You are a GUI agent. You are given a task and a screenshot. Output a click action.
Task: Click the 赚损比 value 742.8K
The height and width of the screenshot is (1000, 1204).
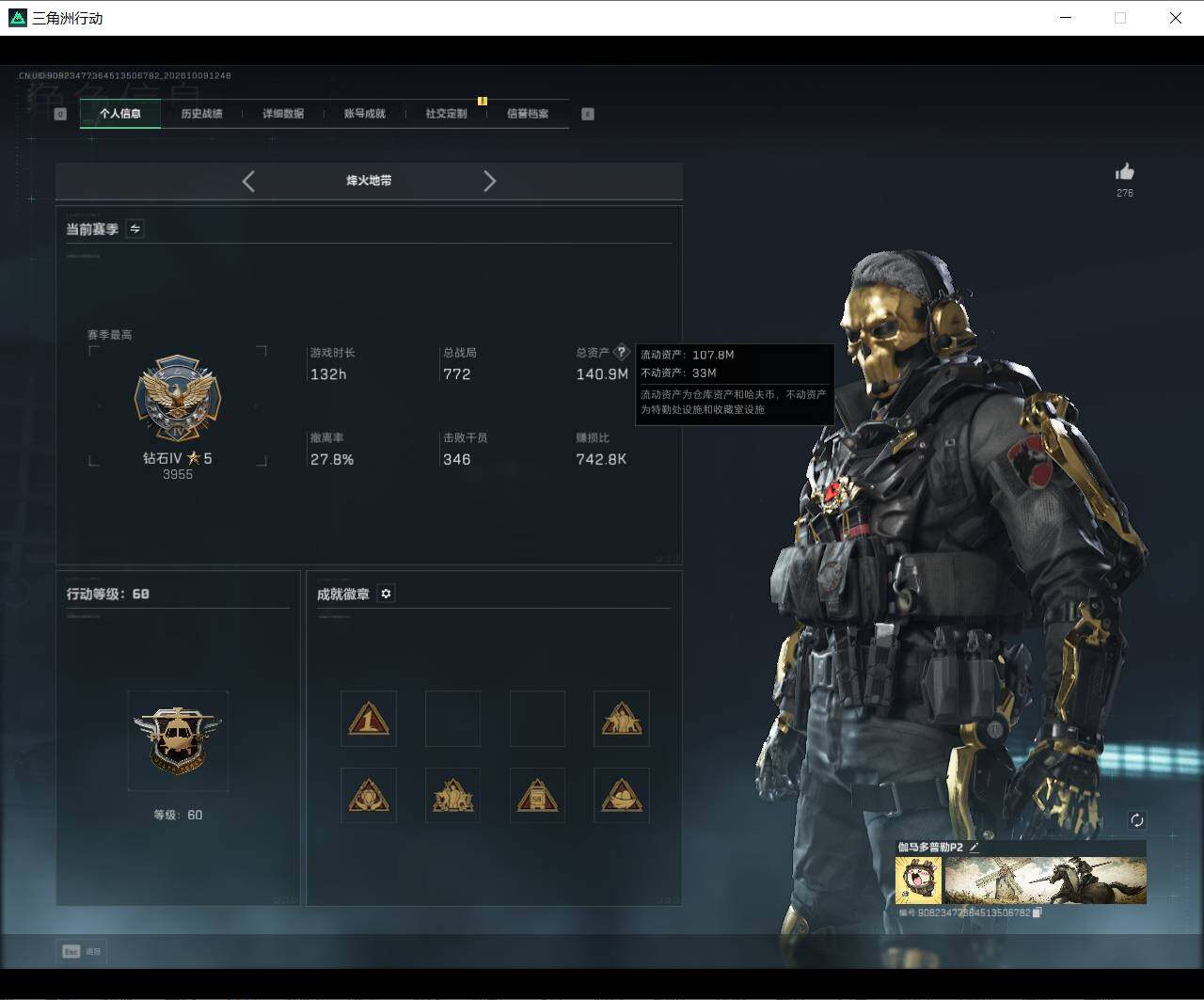(601, 459)
